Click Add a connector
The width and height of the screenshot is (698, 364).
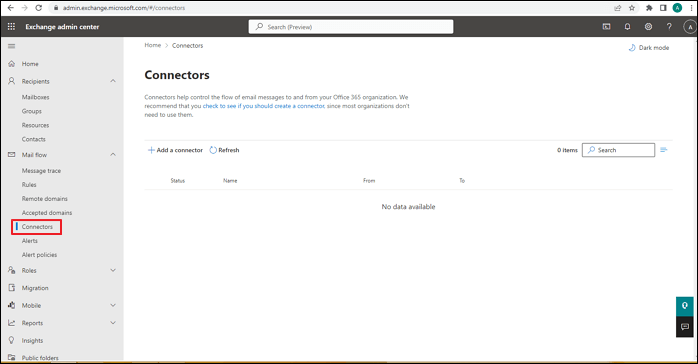(175, 150)
